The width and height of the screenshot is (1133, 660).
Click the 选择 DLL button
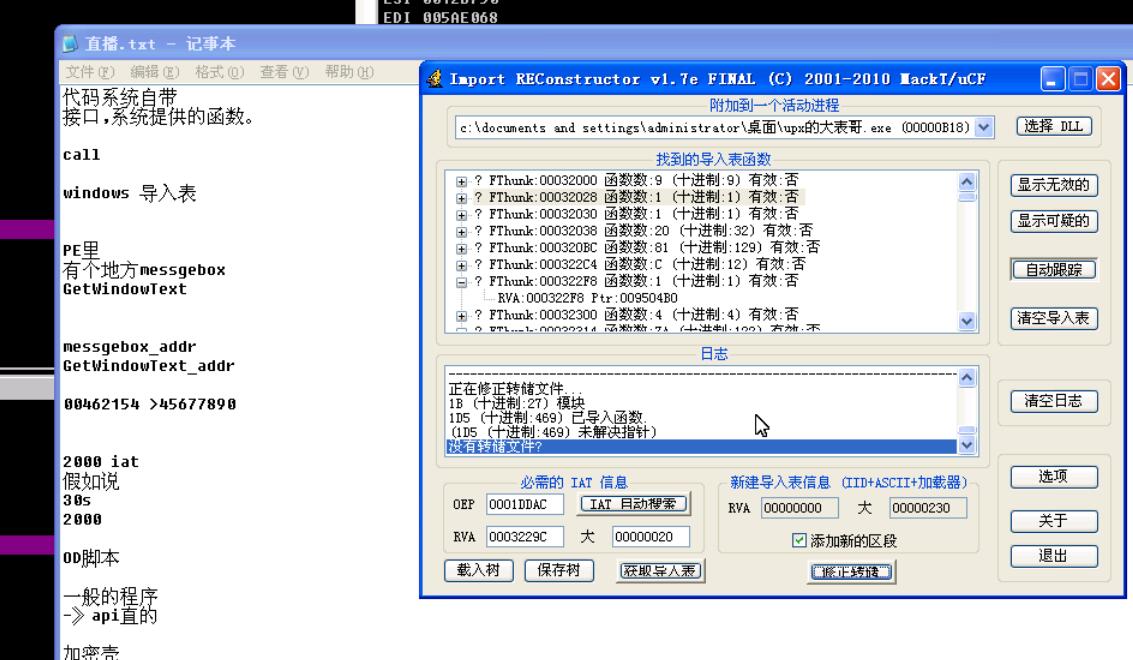1054,127
